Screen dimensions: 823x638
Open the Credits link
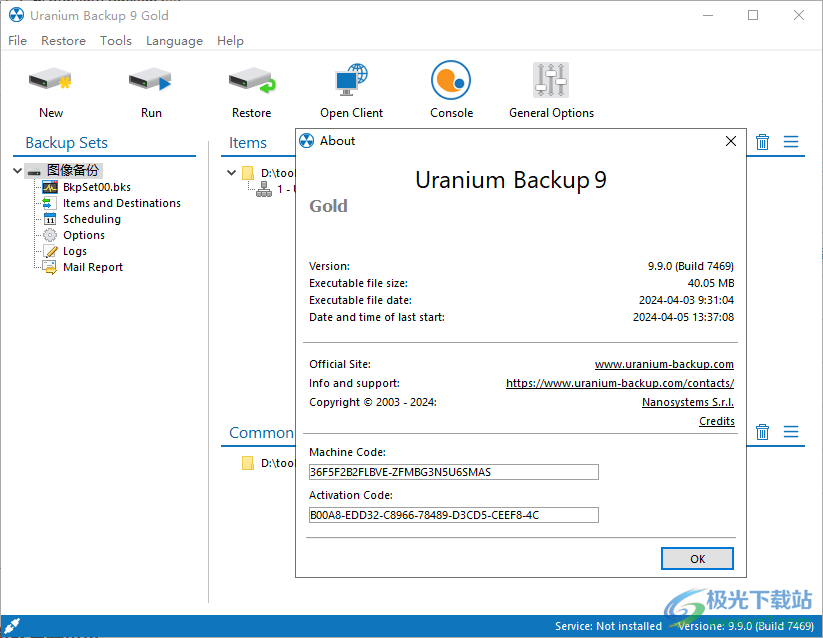coord(716,421)
